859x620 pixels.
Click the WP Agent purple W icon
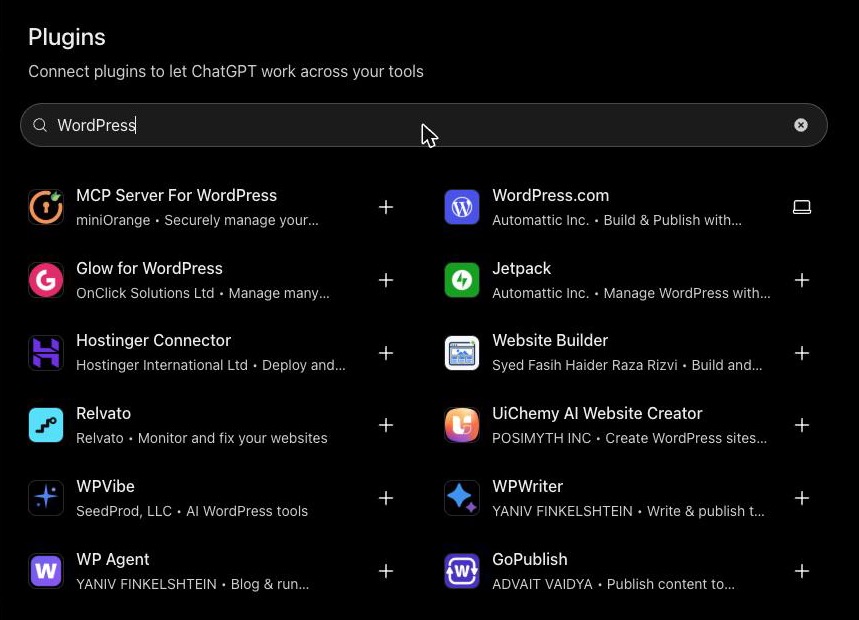tap(46, 571)
